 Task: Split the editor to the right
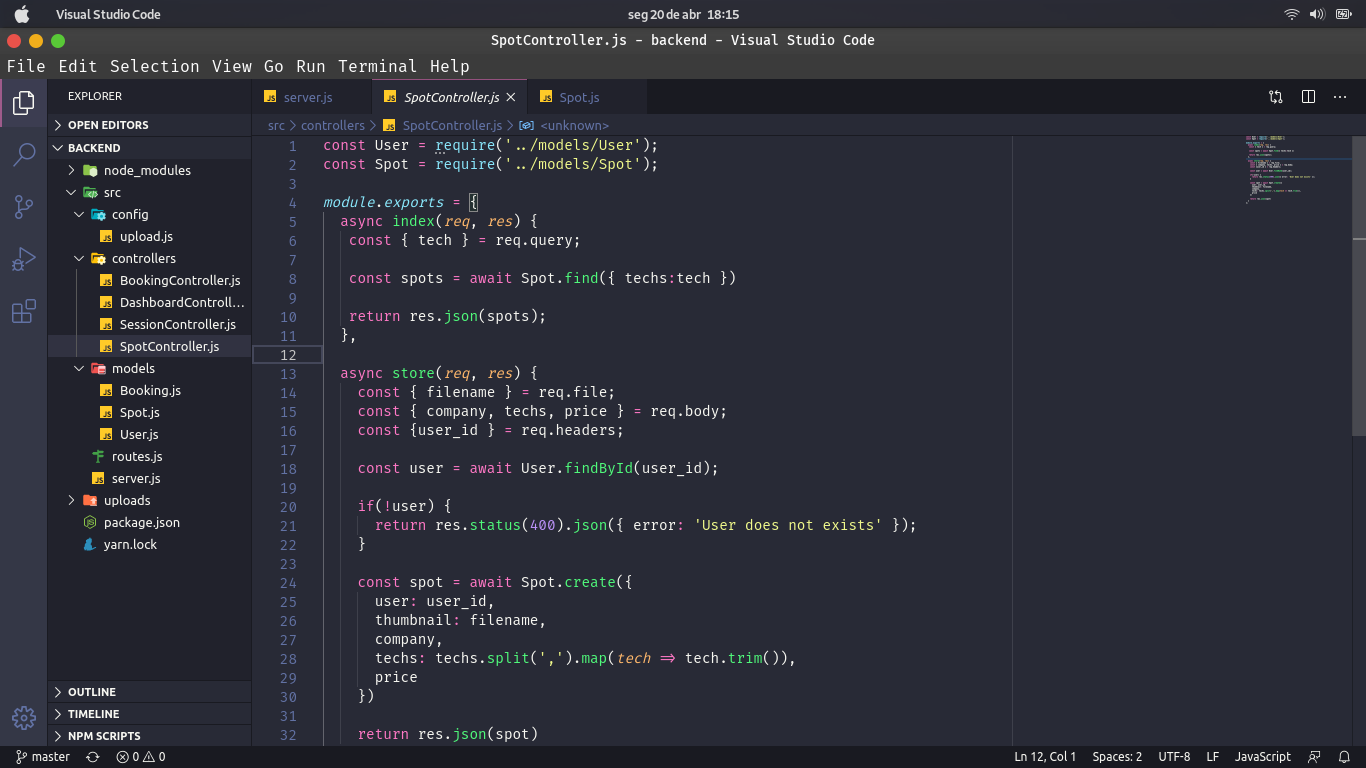[1308, 97]
